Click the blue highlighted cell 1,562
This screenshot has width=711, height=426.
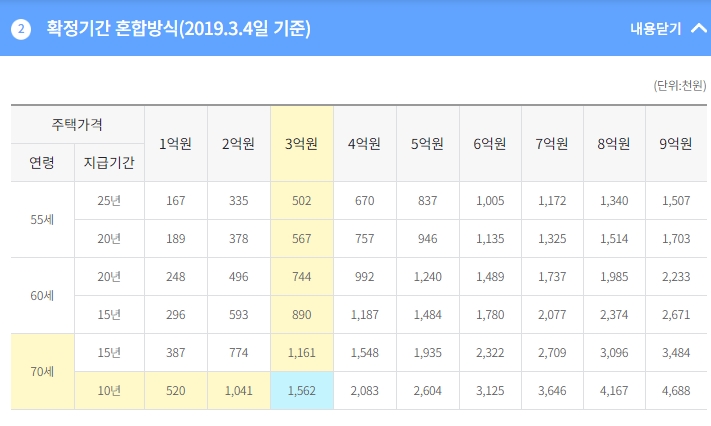(x=302, y=391)
